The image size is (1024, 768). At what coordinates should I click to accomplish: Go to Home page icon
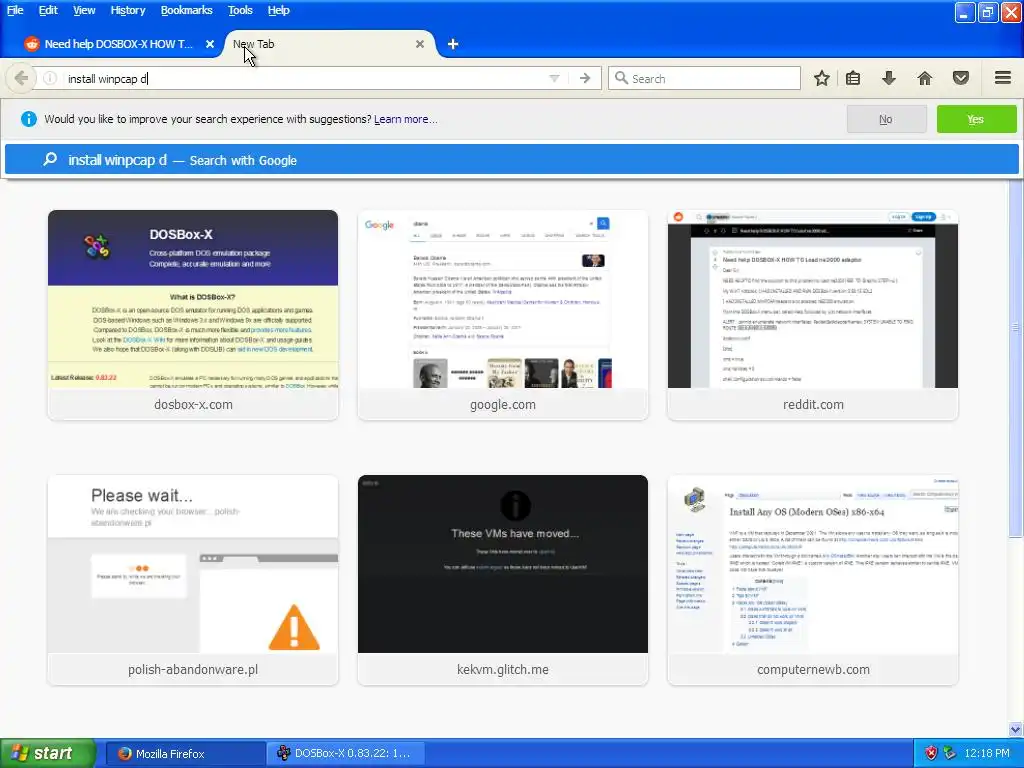pos(925,78)
